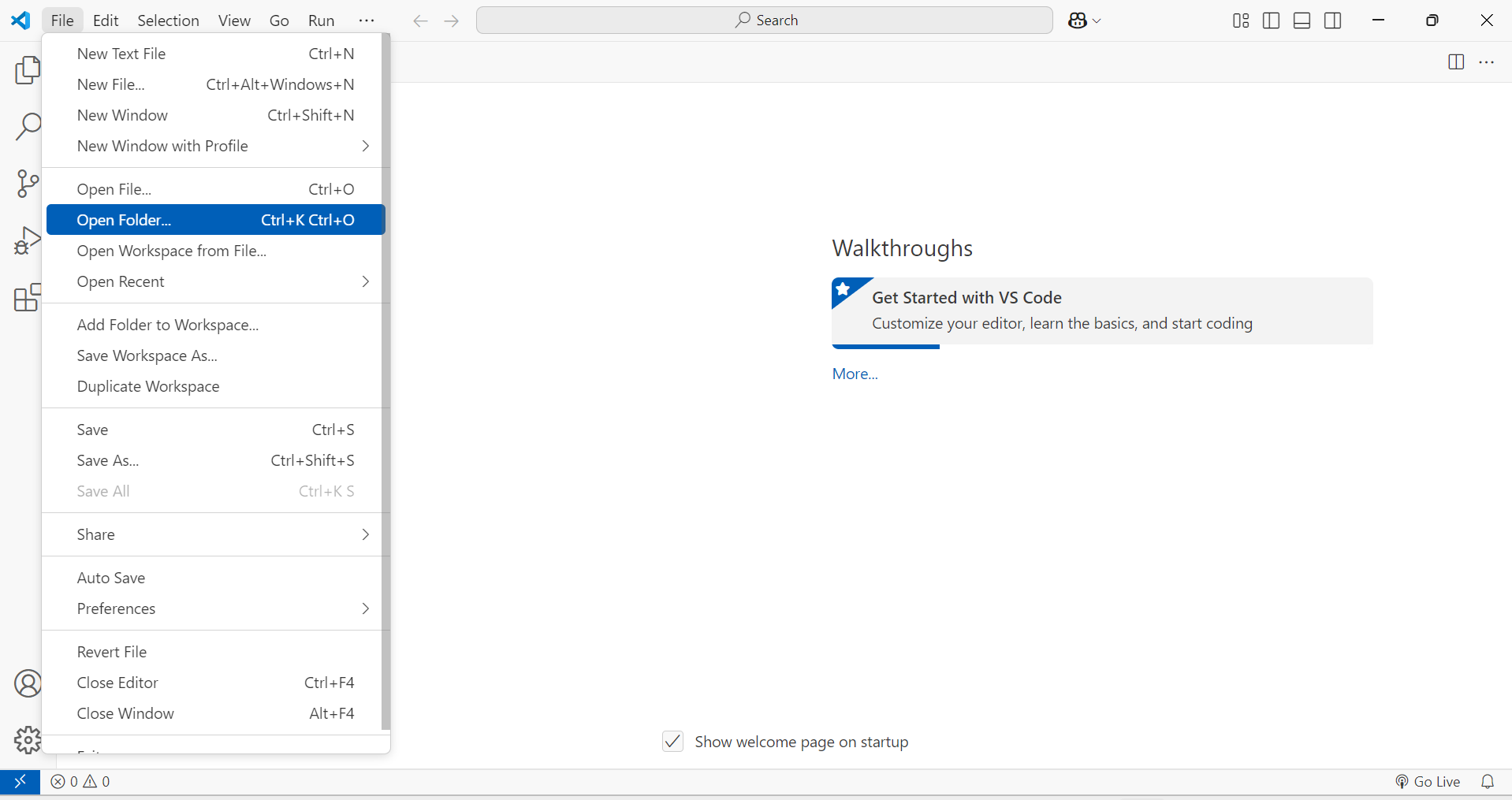This screenshot has height=800, width=1512.
Task: Open the Go menu
Action: pyautogui.click(x=279, y=20)
